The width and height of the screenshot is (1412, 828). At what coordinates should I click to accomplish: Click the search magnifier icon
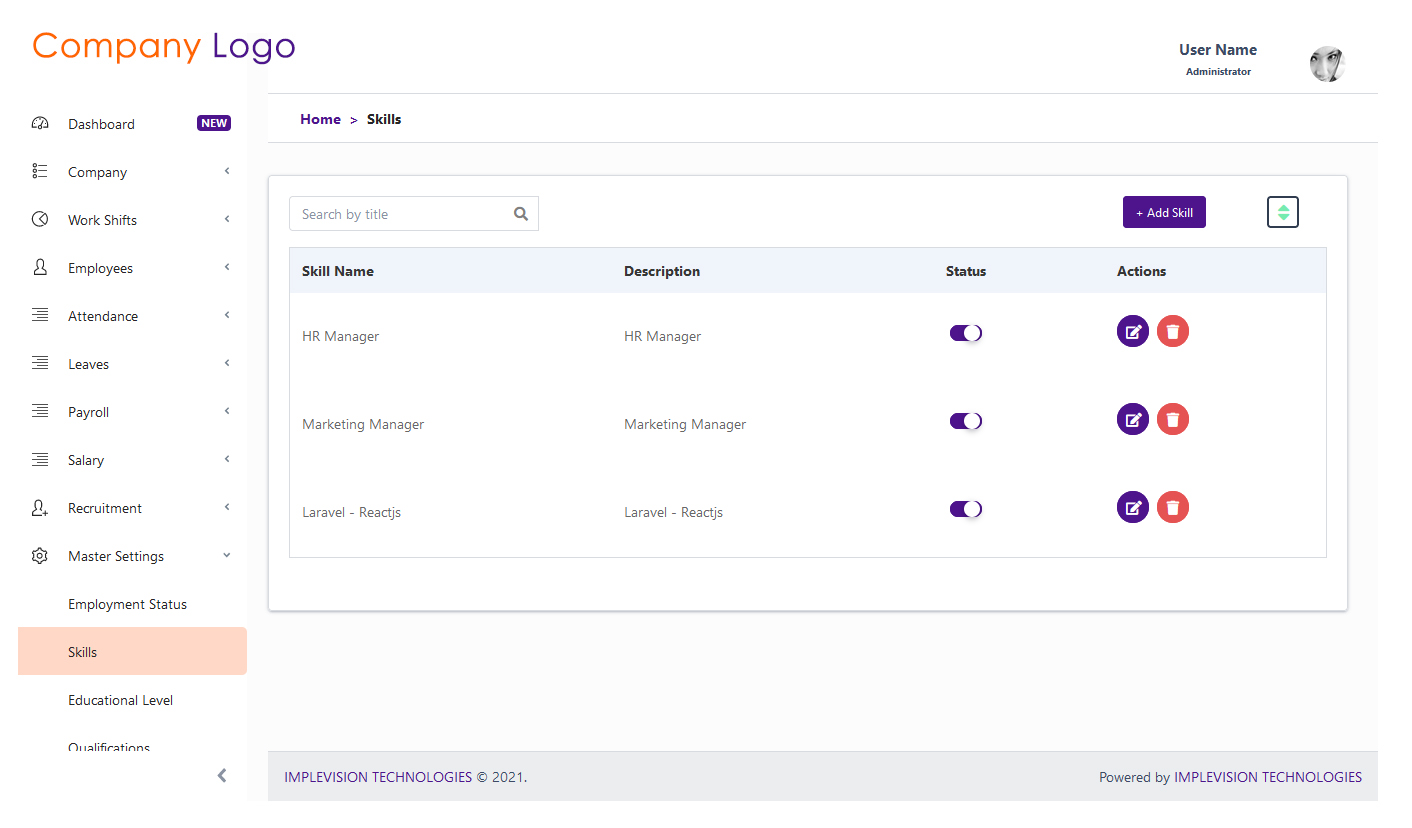[521, 214]
